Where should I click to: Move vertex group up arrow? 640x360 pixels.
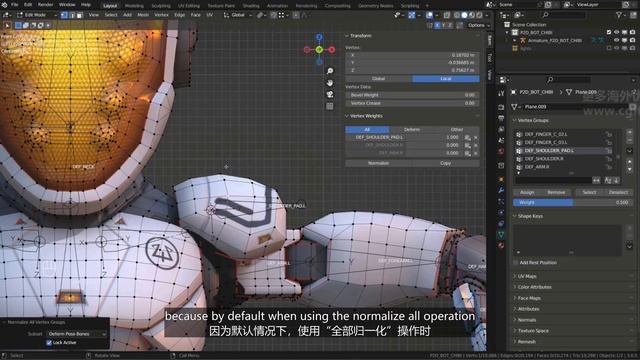(629, 162)
